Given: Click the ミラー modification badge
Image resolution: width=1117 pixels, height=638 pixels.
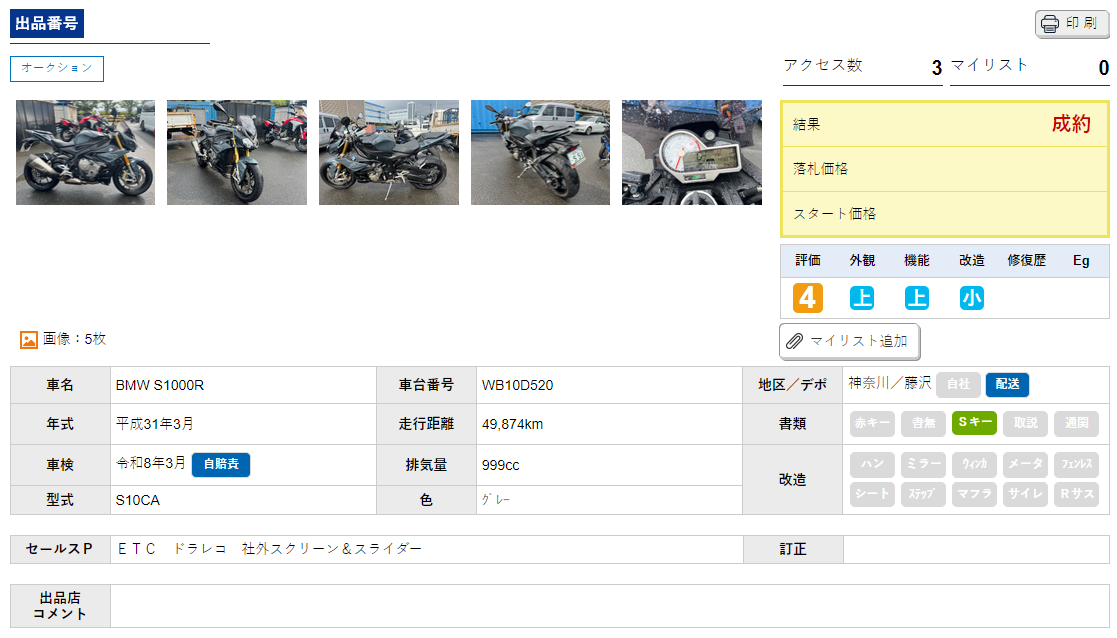Looking at the screenshot, I should coord(923,464).
